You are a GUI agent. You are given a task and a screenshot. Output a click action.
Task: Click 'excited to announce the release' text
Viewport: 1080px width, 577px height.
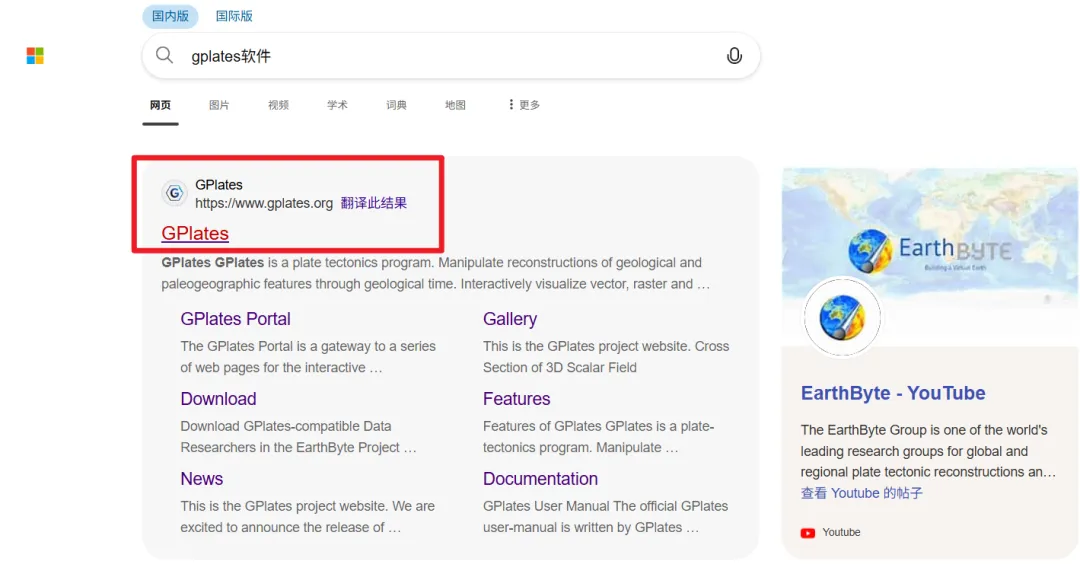[307, 516]
